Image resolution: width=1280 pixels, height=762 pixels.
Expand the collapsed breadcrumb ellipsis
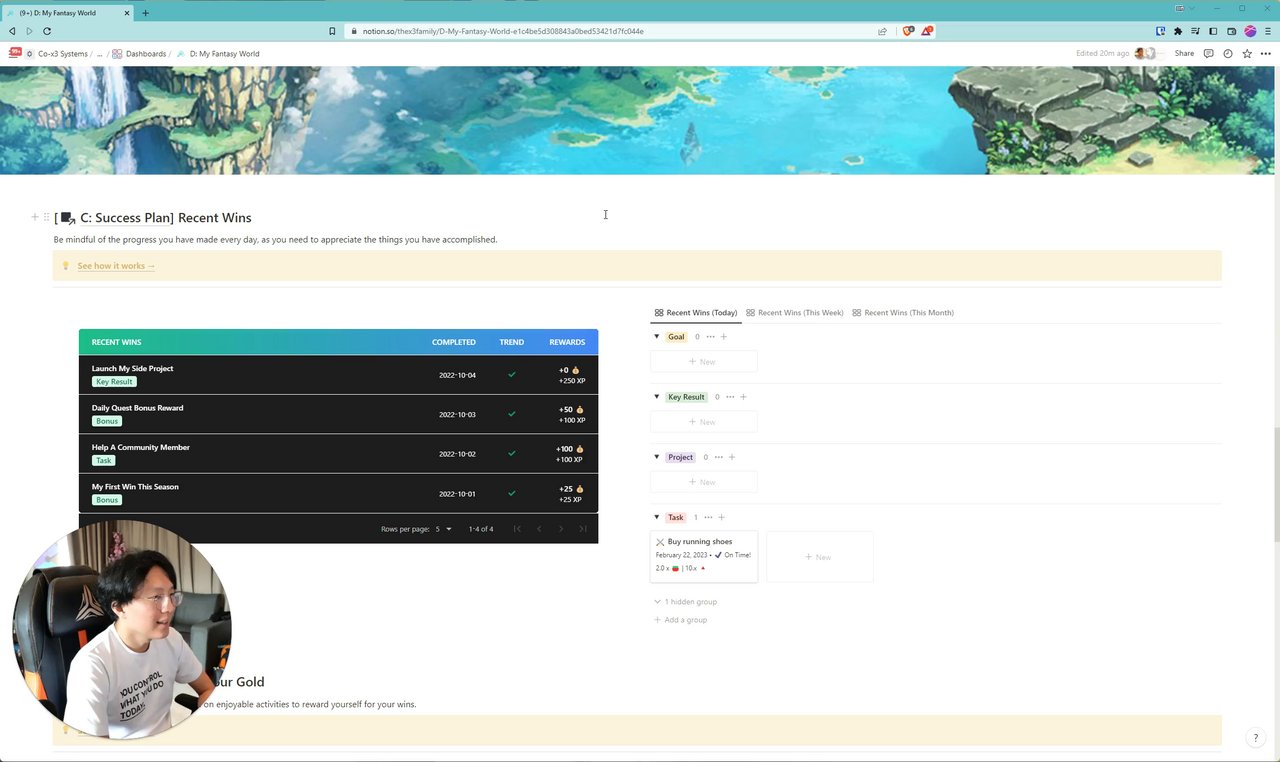(100, 53)
